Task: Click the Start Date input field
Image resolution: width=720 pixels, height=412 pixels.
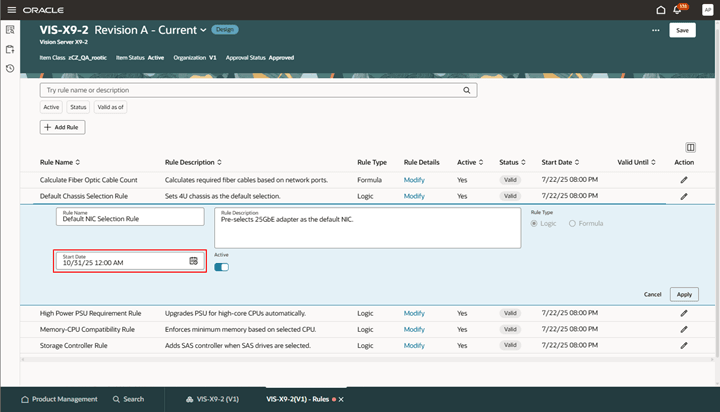Action: [x=130, y=261]
